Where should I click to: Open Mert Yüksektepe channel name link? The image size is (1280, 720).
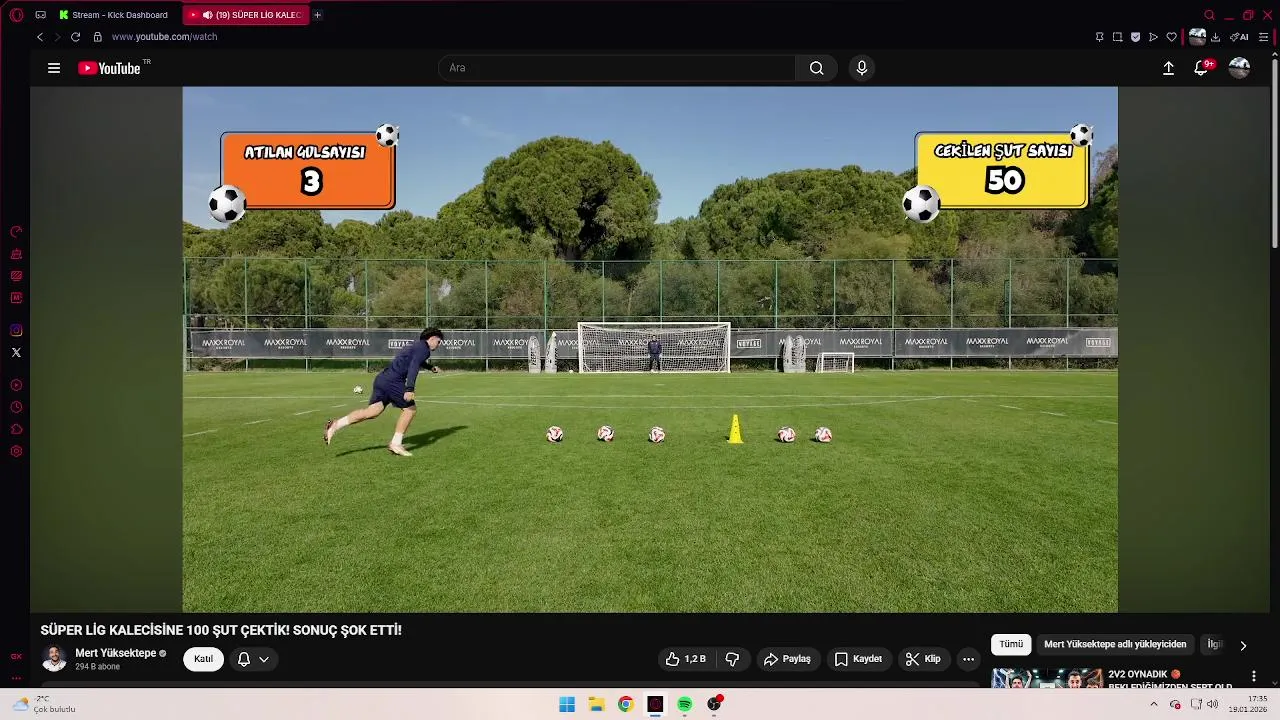click(116, 653)
